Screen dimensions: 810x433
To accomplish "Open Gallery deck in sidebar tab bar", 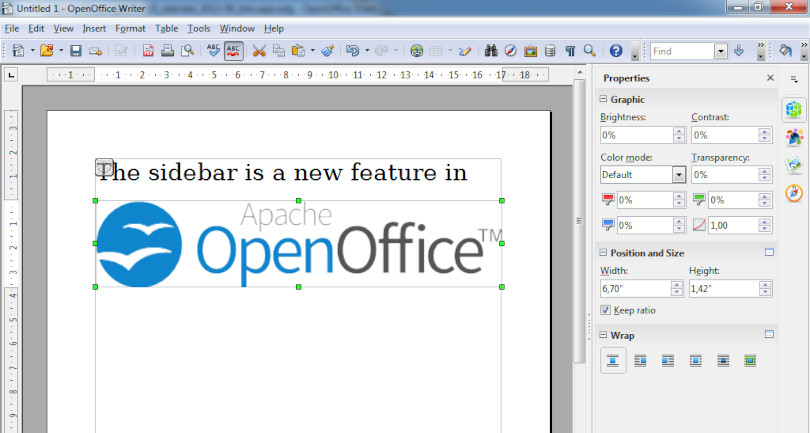I will 794,165.
